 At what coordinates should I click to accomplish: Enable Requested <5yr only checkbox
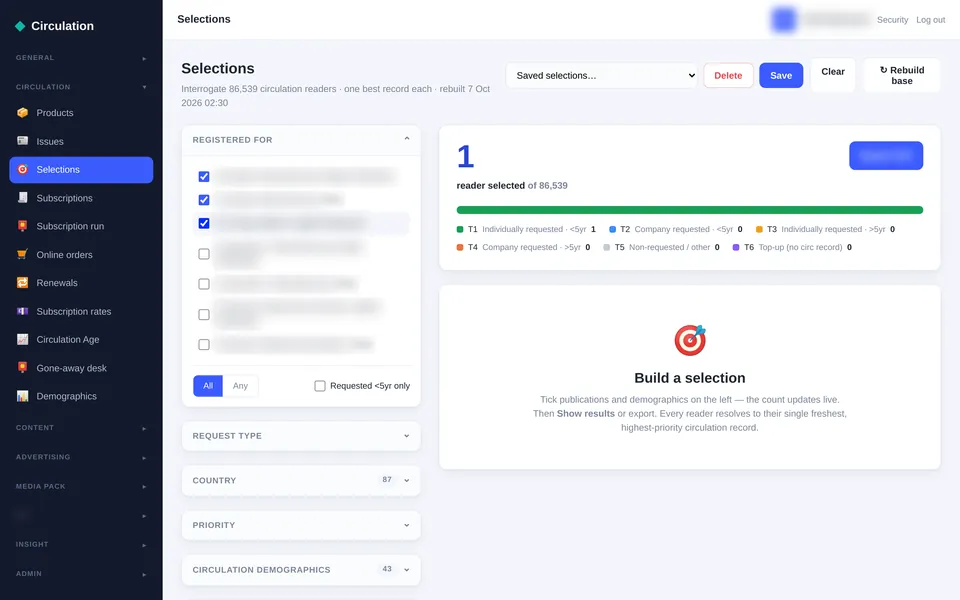tap(320, 386)
